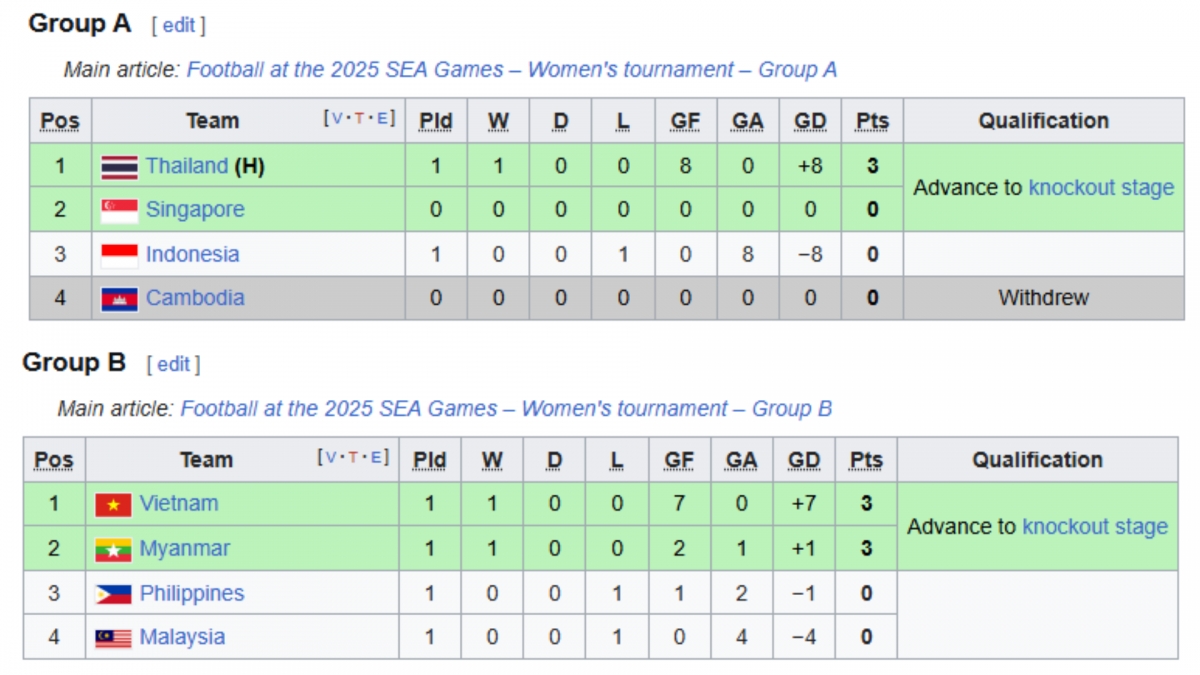The width and height of the screenshot is (1200, 675).
Task: Click the GD column header in Group A
Action: click(x=810, y=121)
